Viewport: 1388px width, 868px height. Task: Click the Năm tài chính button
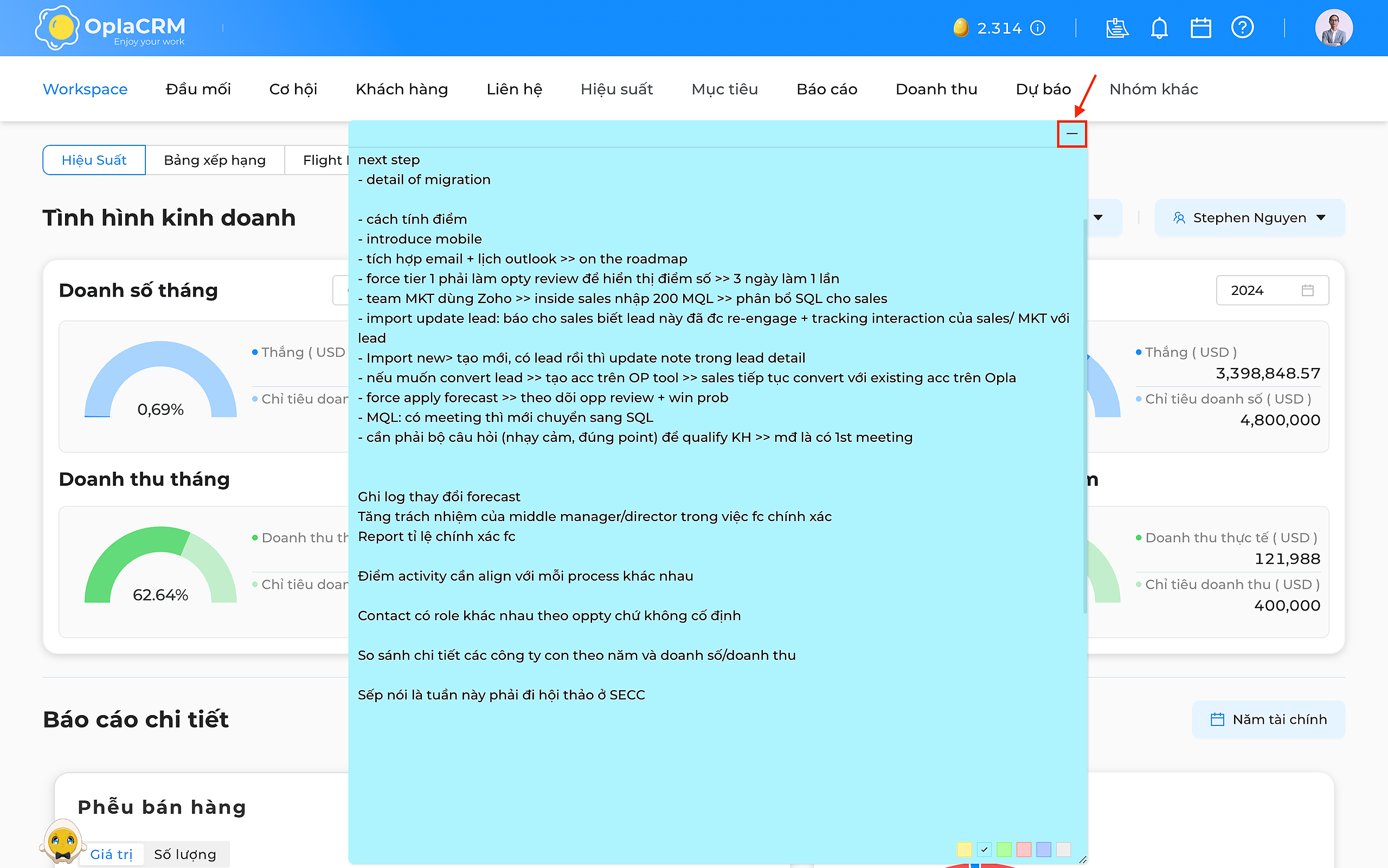point(1268,719)
